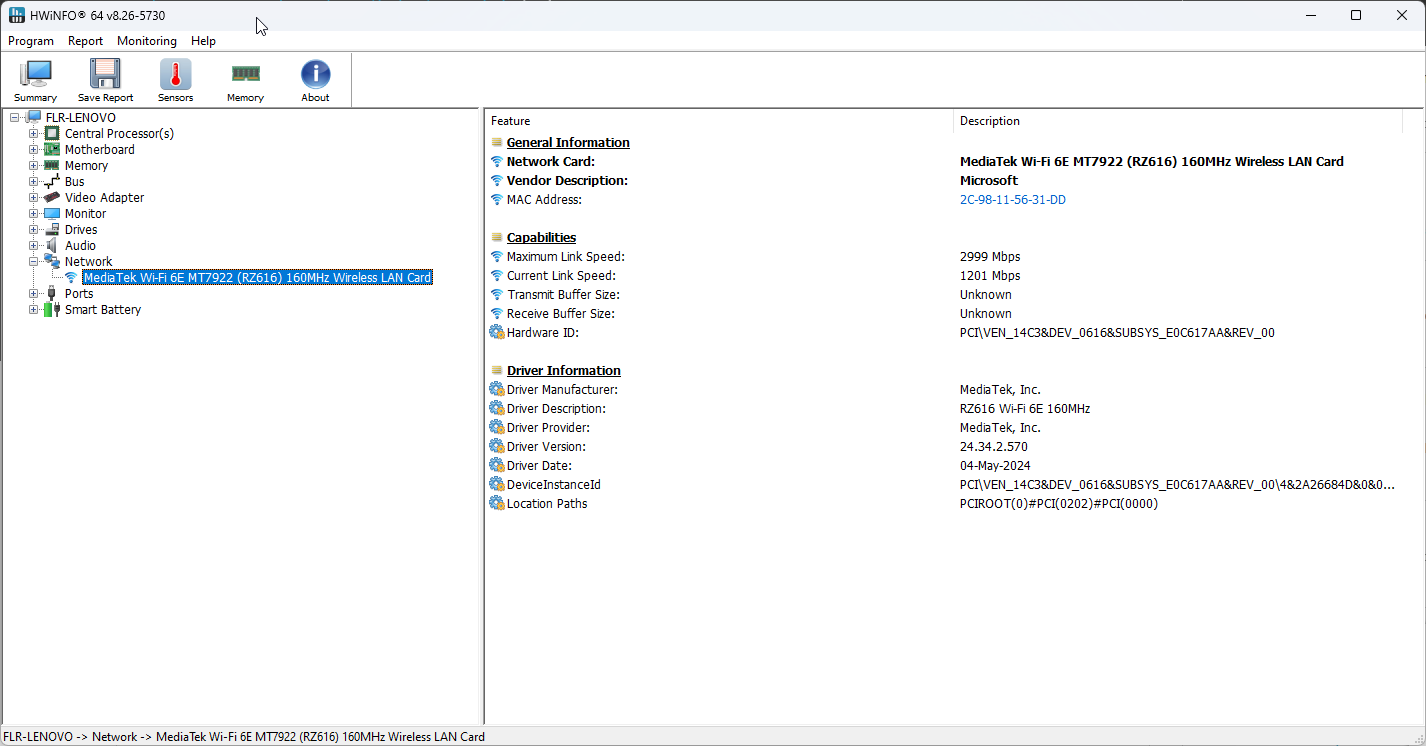
Task: Click the Vendor Description value Microsoft
Action: click(x=989, y=181)
